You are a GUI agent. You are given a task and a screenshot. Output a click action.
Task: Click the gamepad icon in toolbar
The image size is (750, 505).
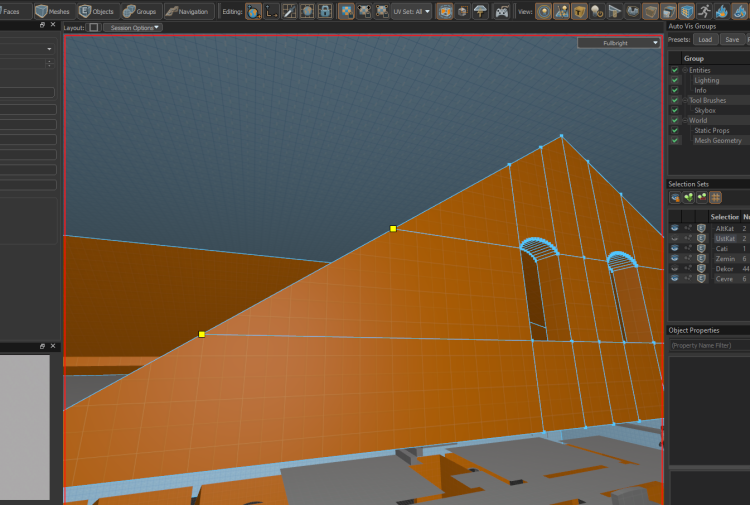coord(502,11)
